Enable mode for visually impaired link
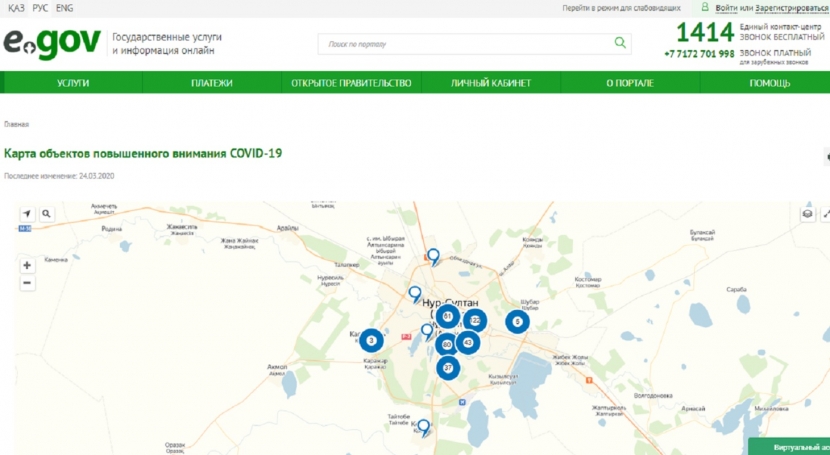 tap(621, 8)
